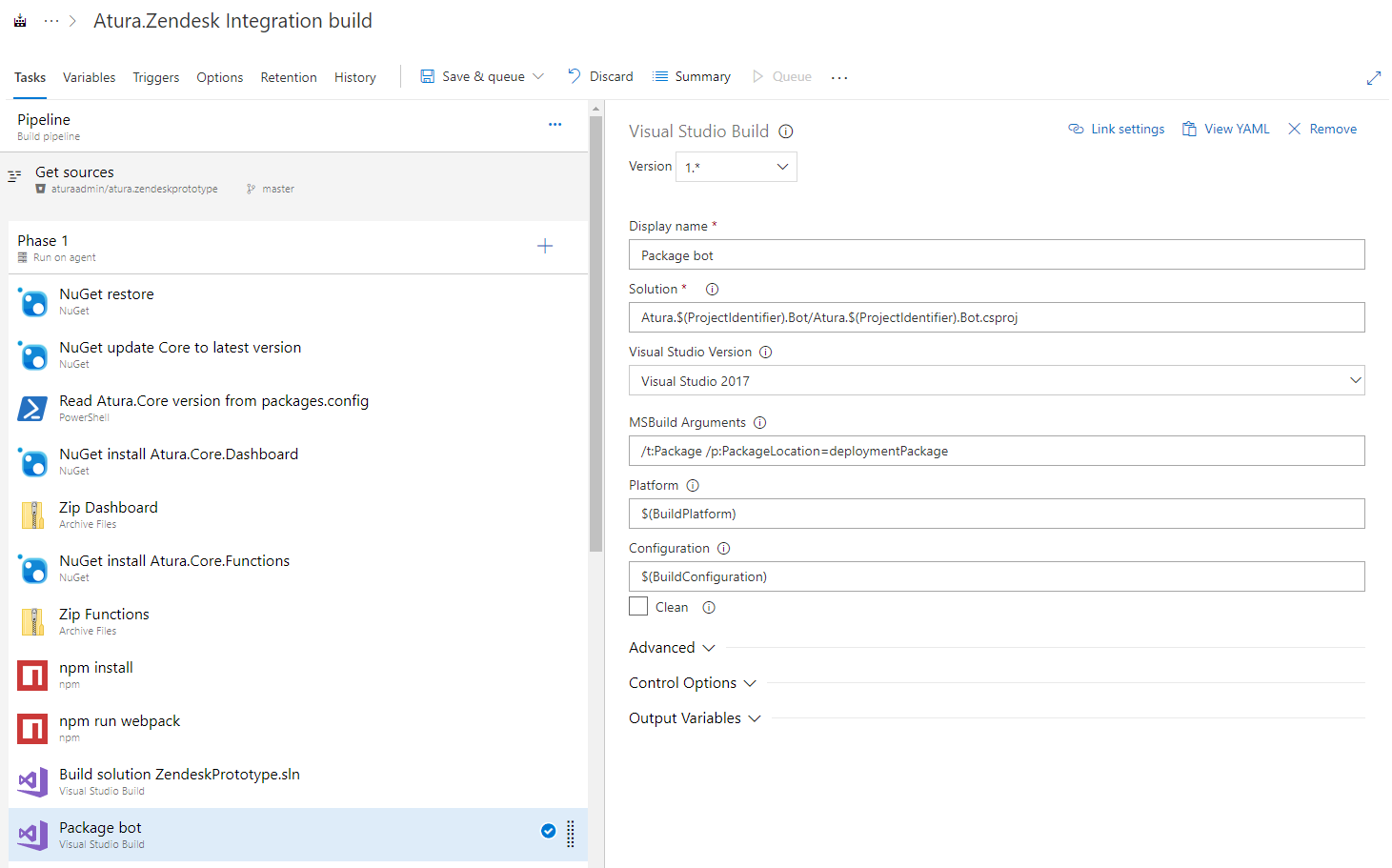The width and height of the screenshot is (1392, 868).
Task: Select the Build solution ZendeskPrototype.sln task
Action: pyautogui.click(x=298, y=781)
